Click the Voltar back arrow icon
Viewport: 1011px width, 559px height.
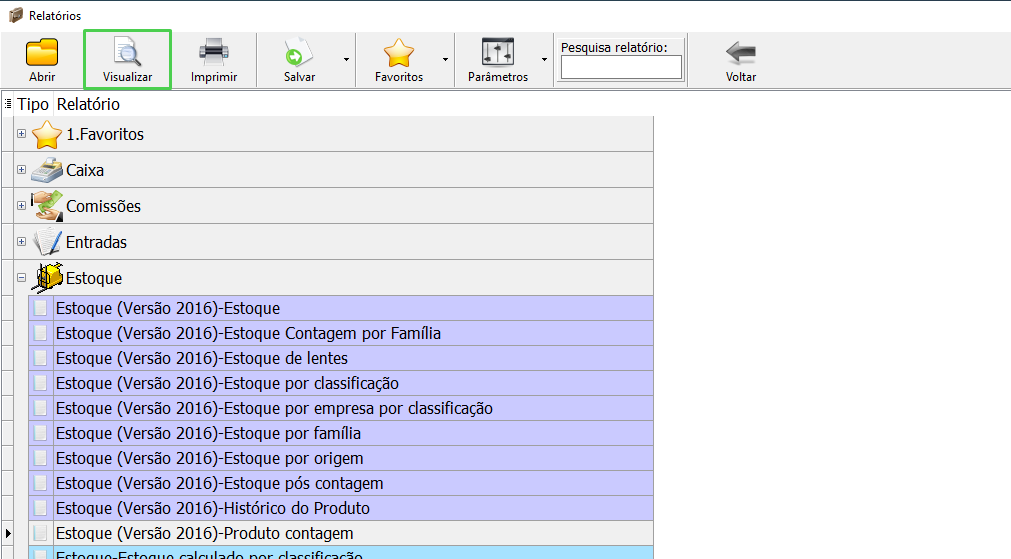click(x=740, y=53)
